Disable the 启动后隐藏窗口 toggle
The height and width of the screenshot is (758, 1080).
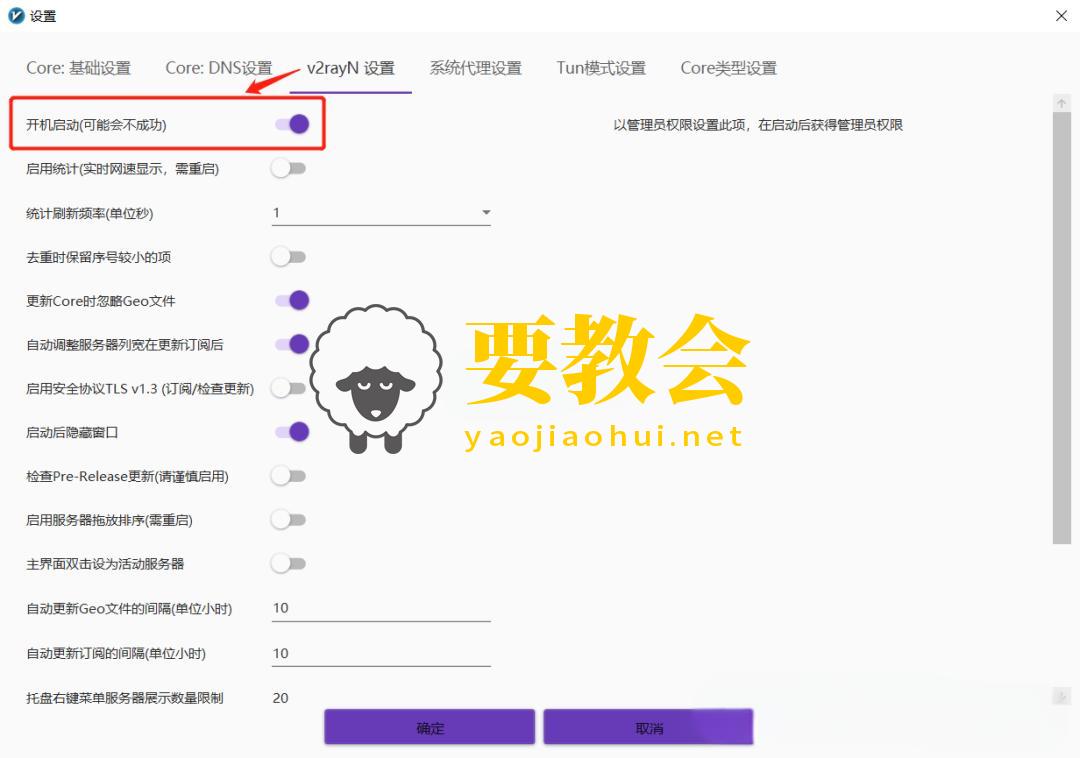(291, 432)
